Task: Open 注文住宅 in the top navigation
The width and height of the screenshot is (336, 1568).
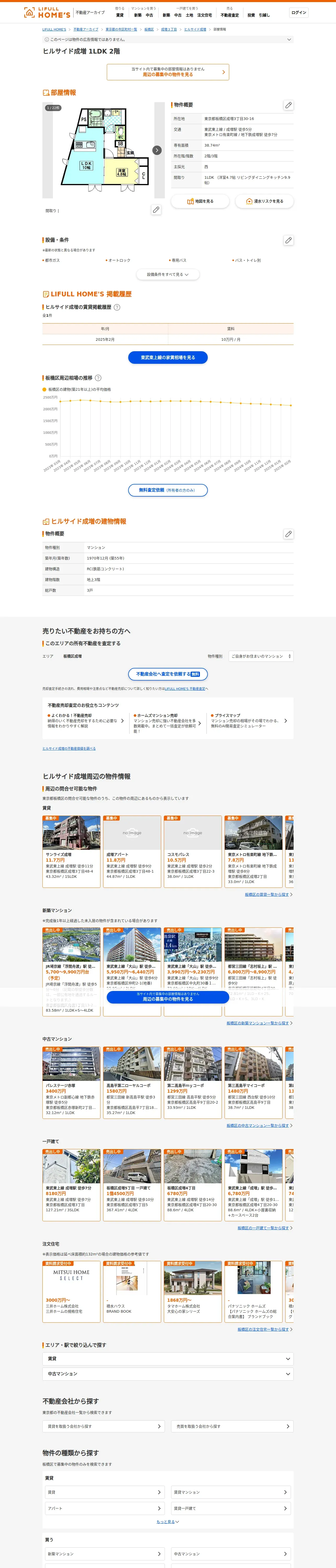Action: pos(205,15)
